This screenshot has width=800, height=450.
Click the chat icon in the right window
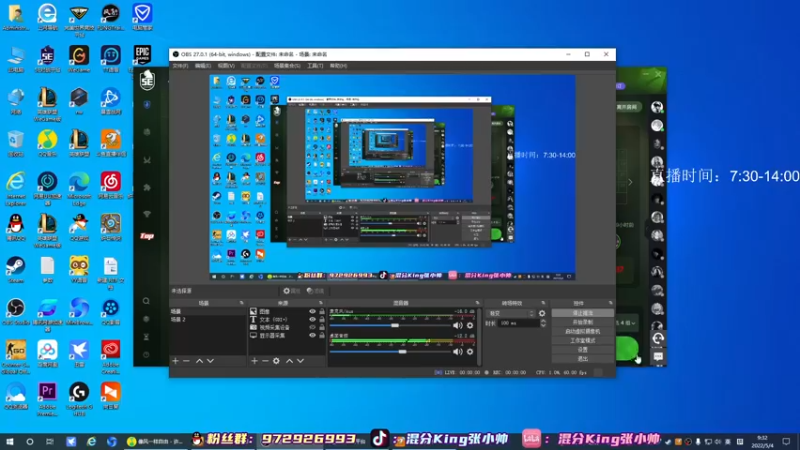(x=658, y=357)
